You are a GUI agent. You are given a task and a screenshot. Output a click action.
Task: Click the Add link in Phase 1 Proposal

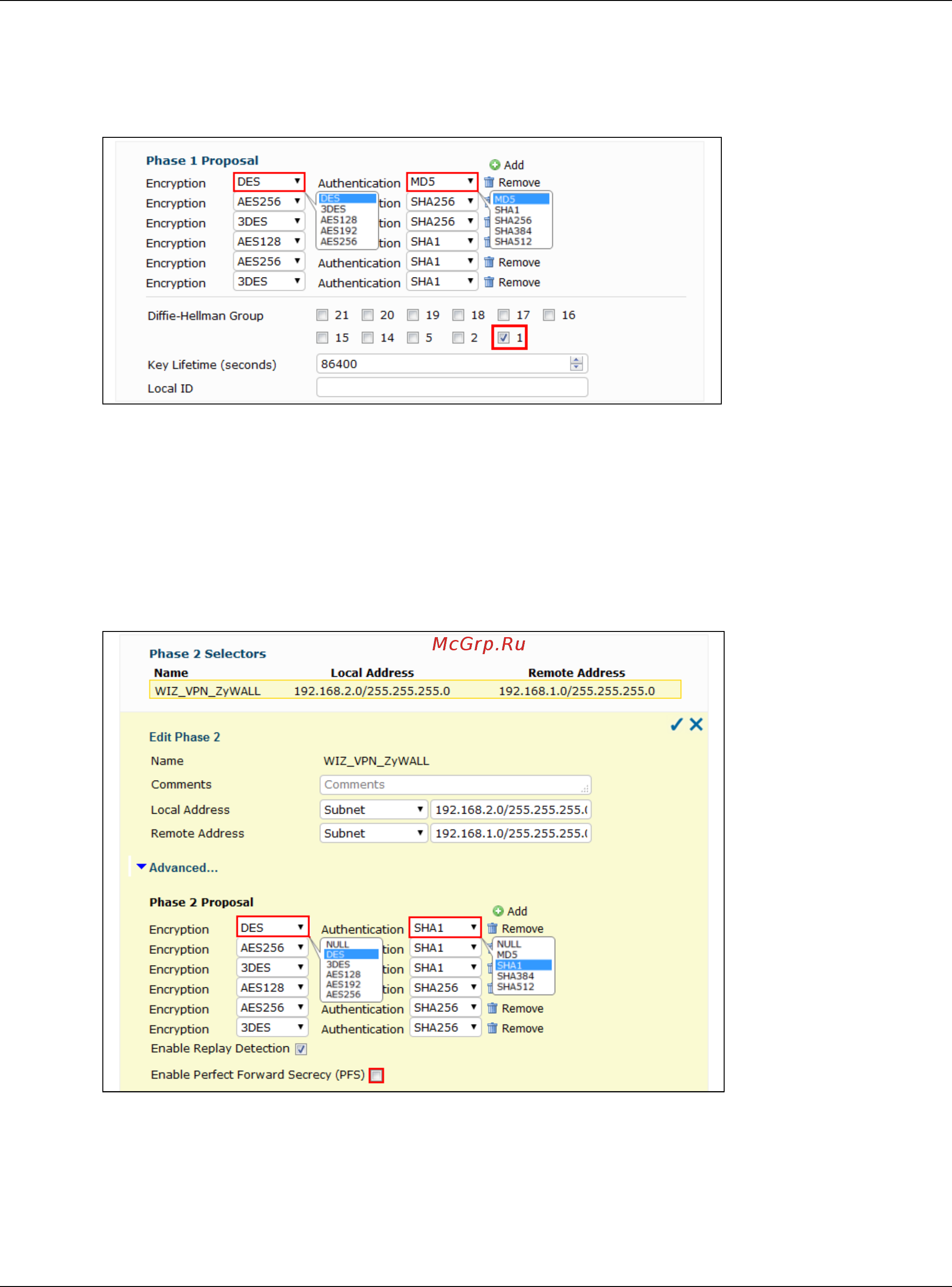(514, 165)
